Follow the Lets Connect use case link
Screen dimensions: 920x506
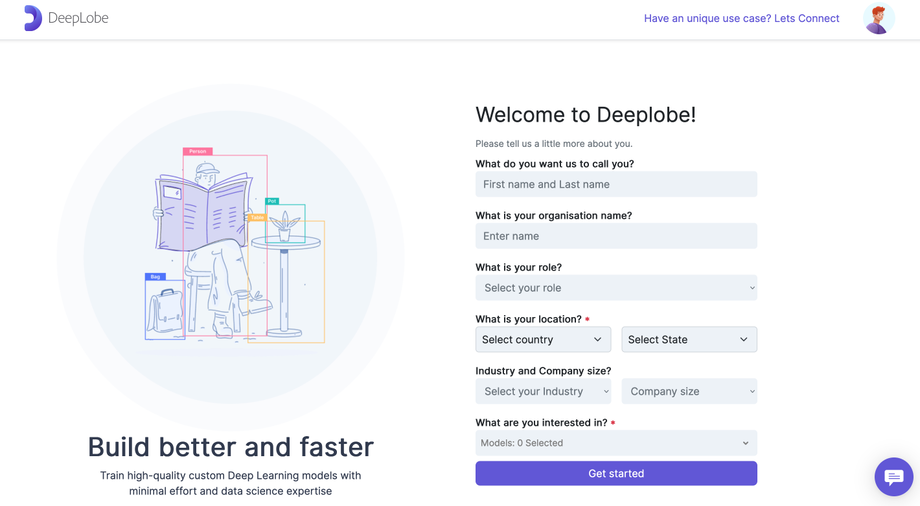(741, 18)
